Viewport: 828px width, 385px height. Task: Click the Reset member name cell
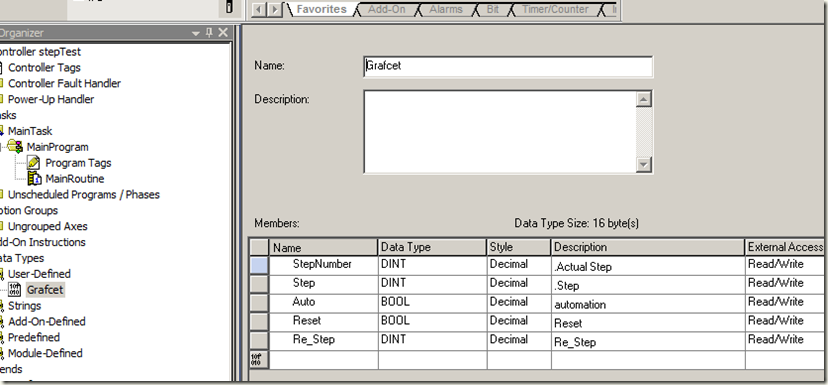pyautogui.click(x=324, y=321)
